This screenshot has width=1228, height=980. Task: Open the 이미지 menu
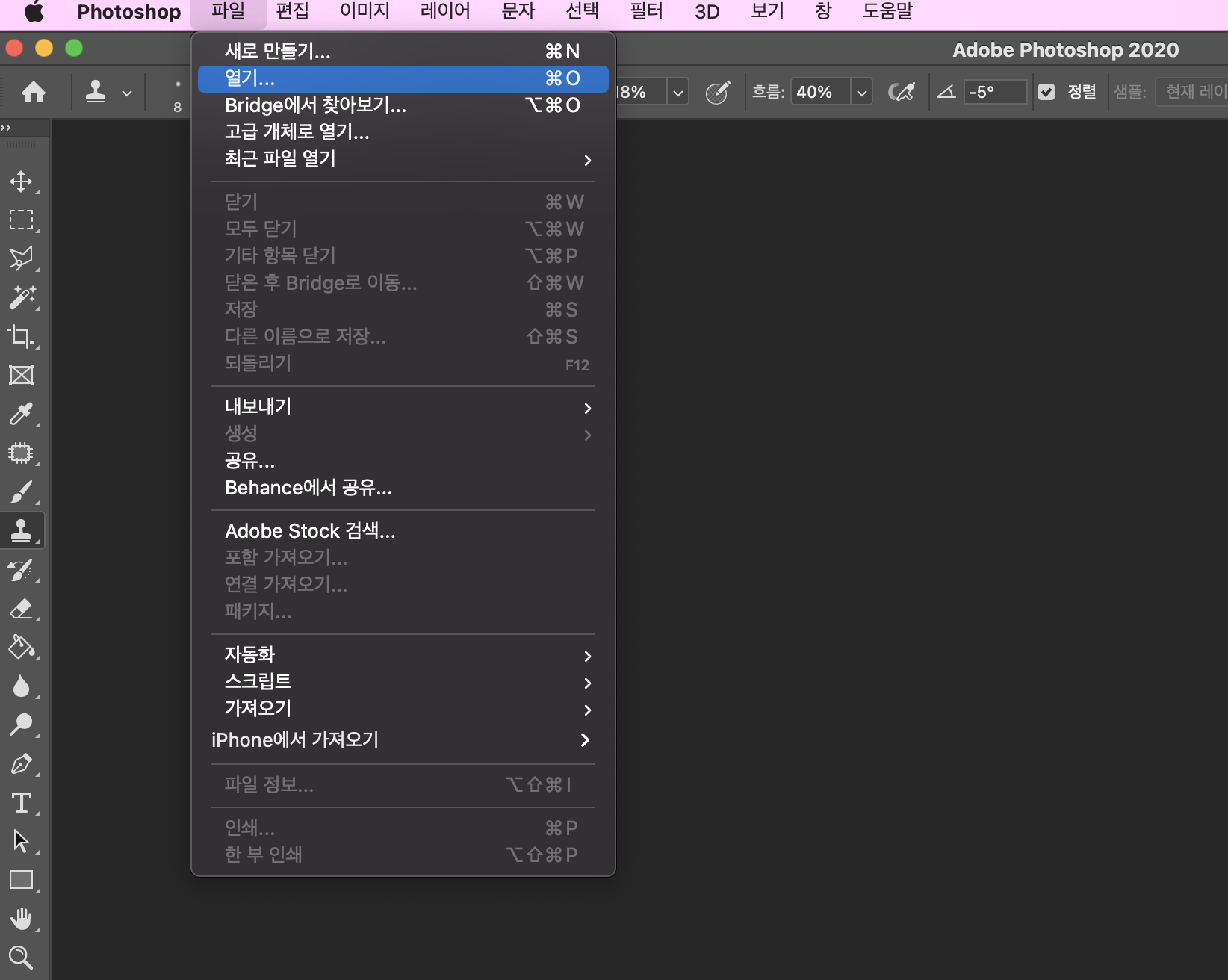coord(365,12)
